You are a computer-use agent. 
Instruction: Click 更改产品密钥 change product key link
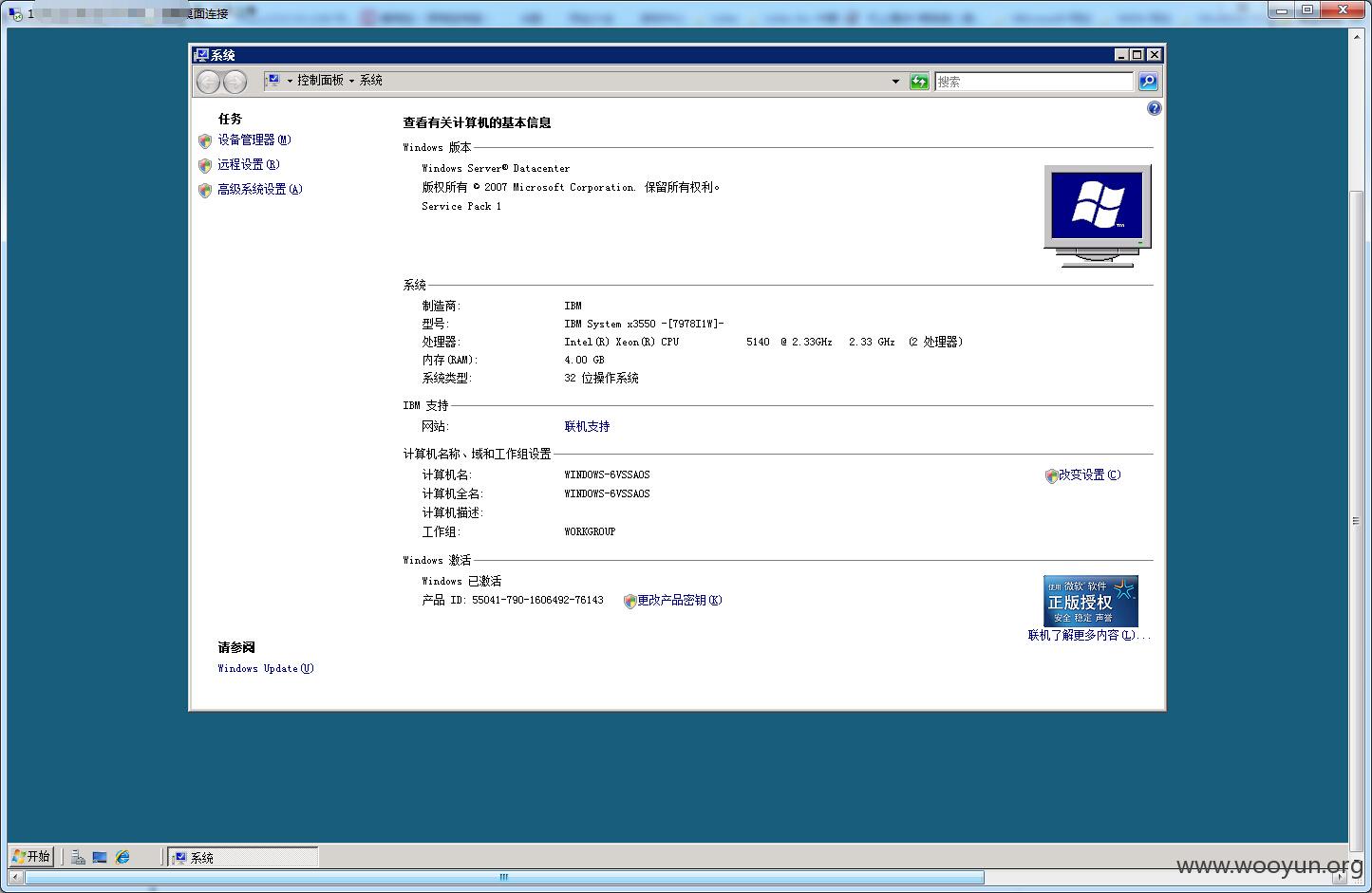coord(679,601)
